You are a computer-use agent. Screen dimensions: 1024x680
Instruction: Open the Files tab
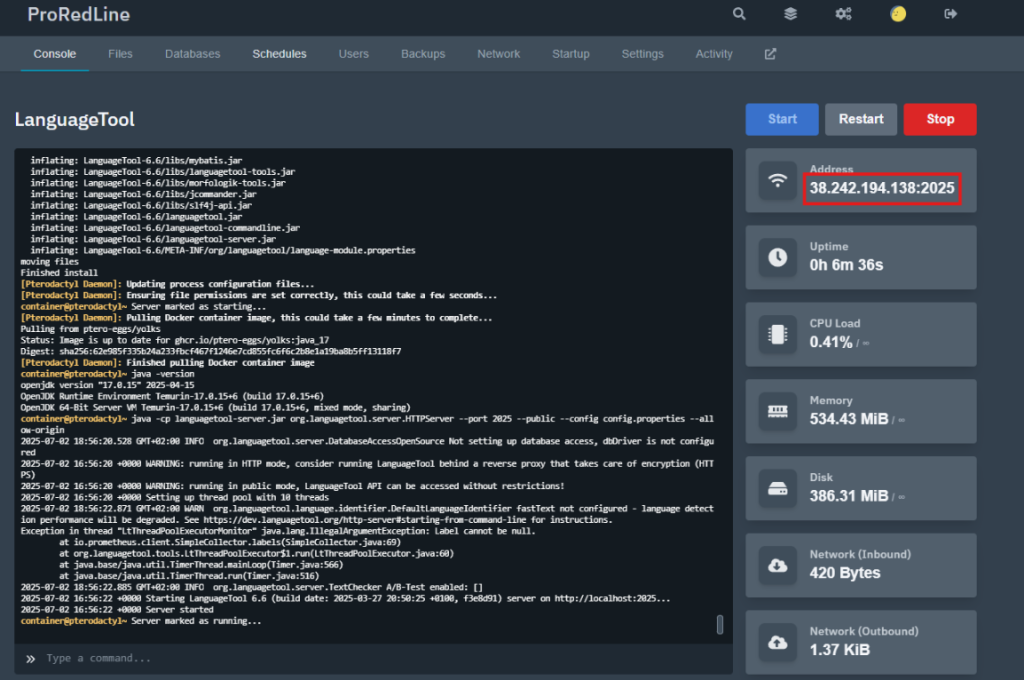pos(120,54)
